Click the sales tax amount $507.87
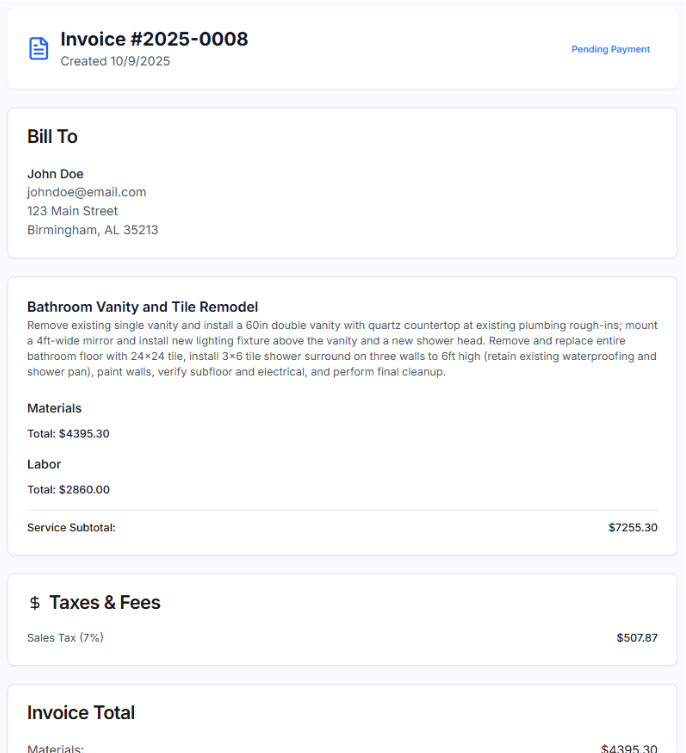686x753 pixels. [x=637, y=638]
